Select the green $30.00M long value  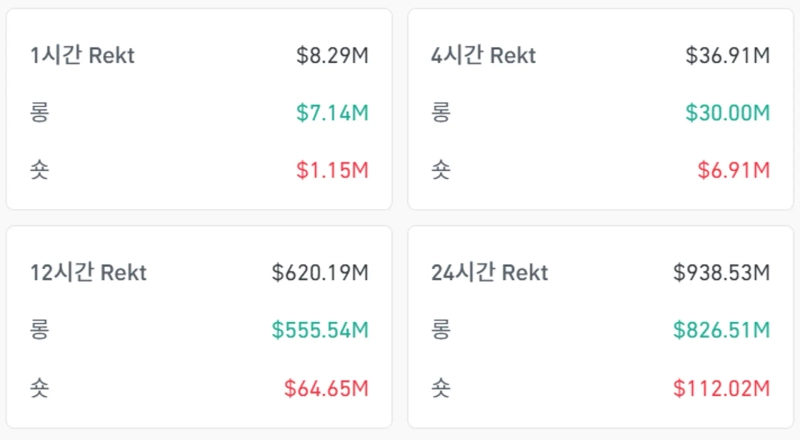pos(727,113)
